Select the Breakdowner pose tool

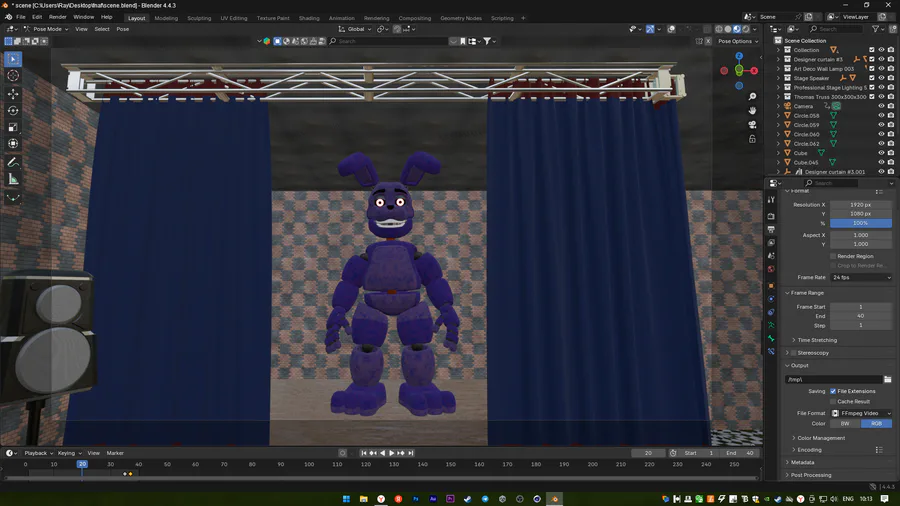pos(13,198)
